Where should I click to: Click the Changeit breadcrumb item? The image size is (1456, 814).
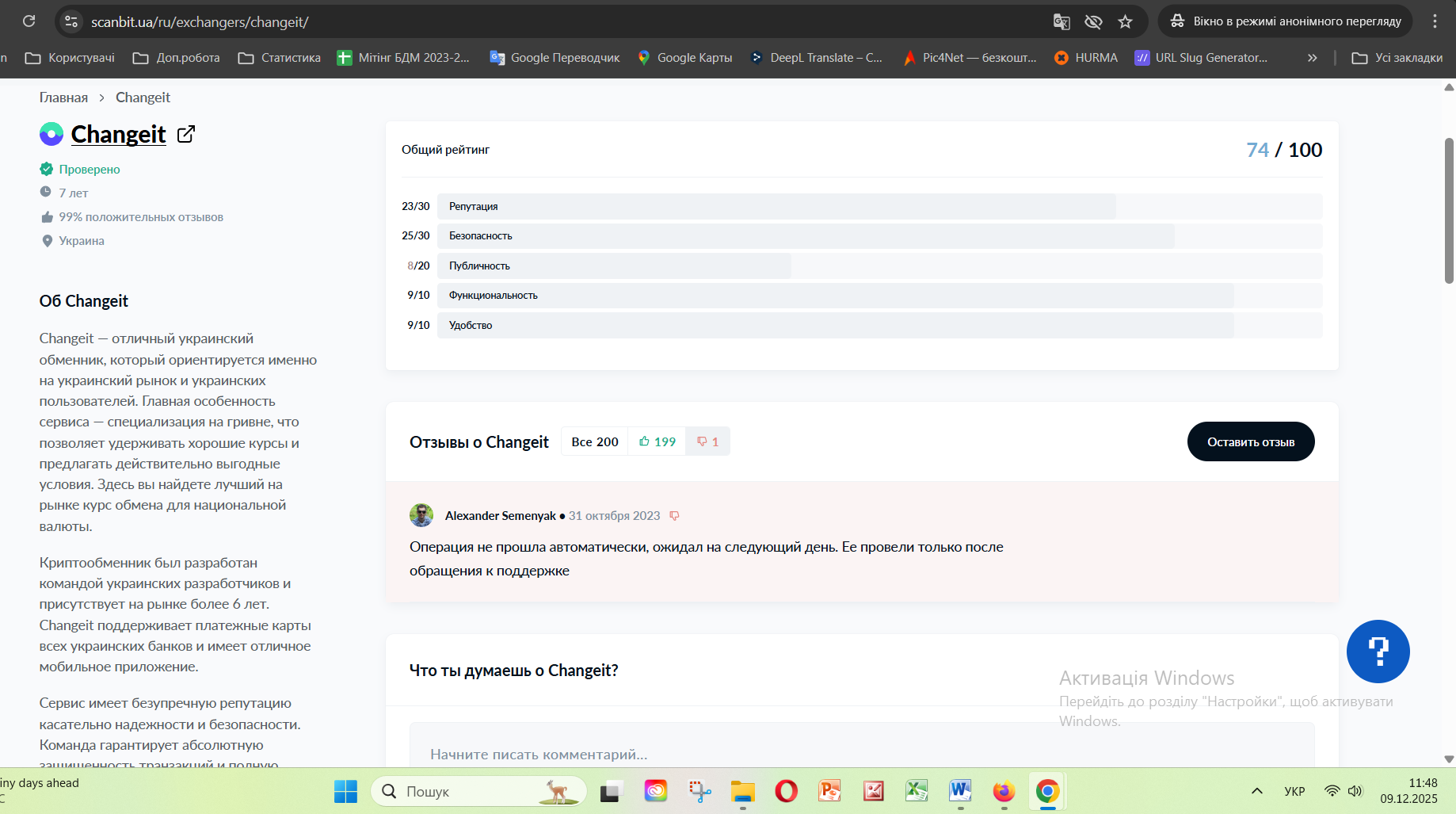tap(143, 97)
